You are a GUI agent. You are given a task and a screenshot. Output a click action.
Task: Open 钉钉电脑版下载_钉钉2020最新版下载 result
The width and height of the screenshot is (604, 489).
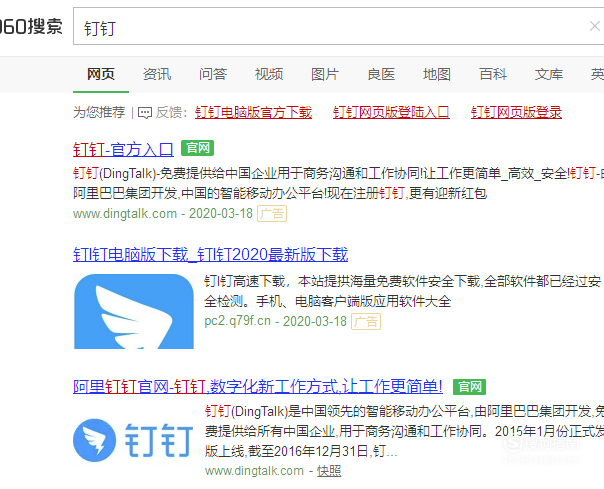(211, 255)
